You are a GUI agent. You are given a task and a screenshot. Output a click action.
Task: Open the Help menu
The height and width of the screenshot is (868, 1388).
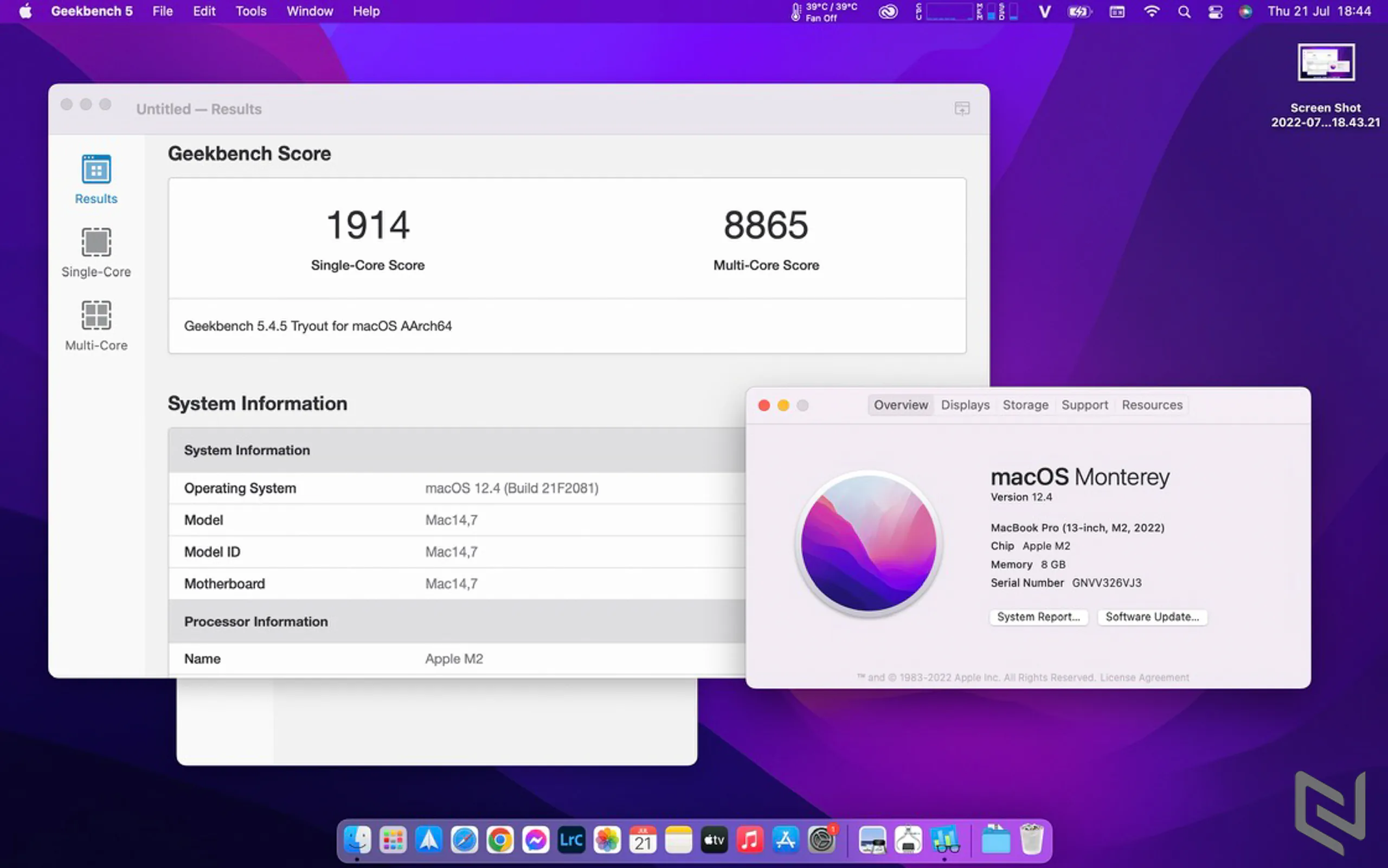point(366,11)
